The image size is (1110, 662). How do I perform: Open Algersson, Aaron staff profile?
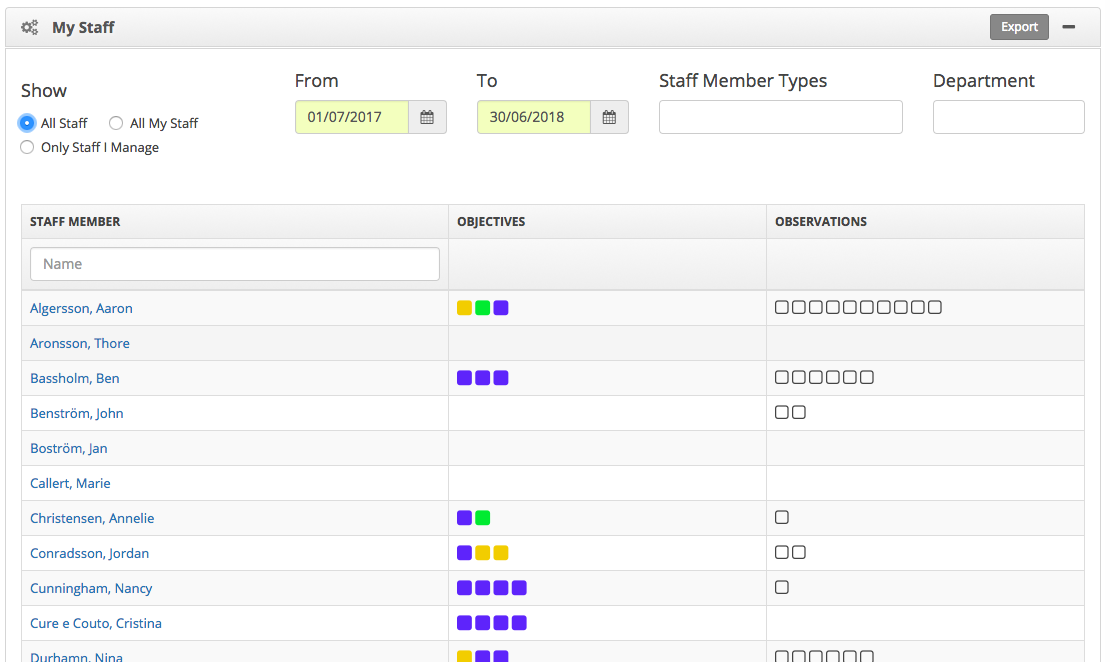pos(81,308)
